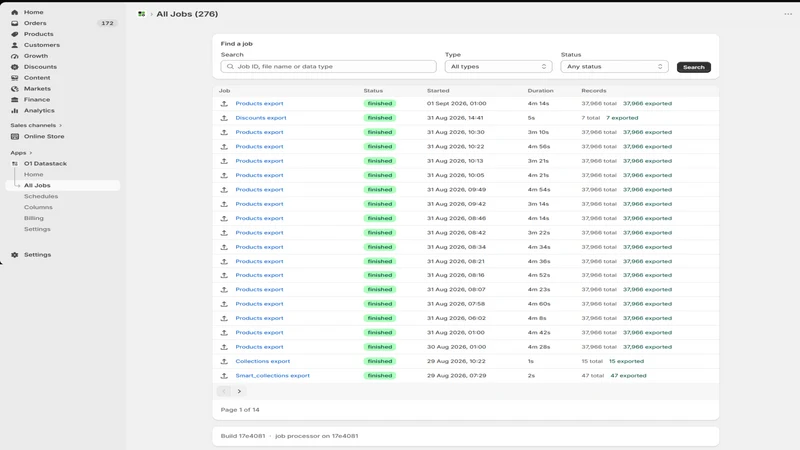
Task: Open the Smart_collections export job link
Action: point(272,376)
